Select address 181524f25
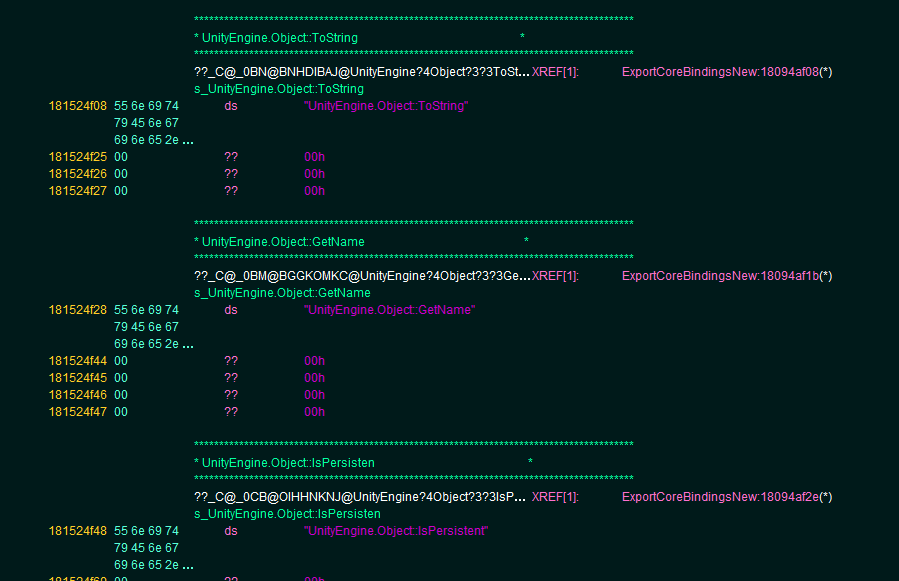 (77, 157)
